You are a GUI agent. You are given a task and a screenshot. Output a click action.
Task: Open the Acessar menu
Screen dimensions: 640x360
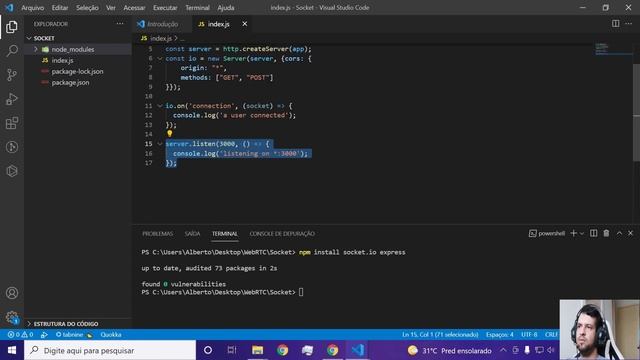(x=134, y=7)
